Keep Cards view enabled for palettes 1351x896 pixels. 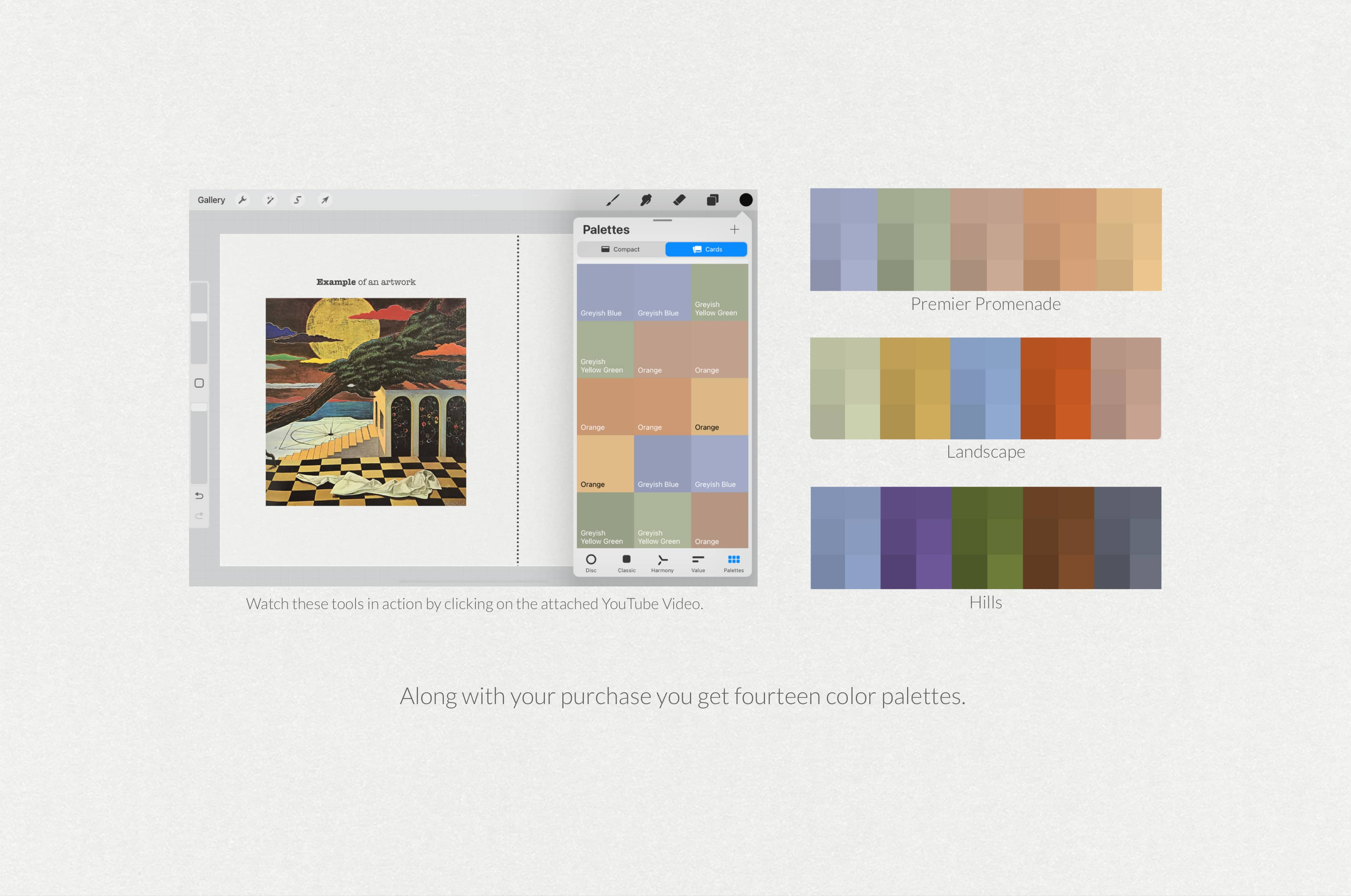706,249
